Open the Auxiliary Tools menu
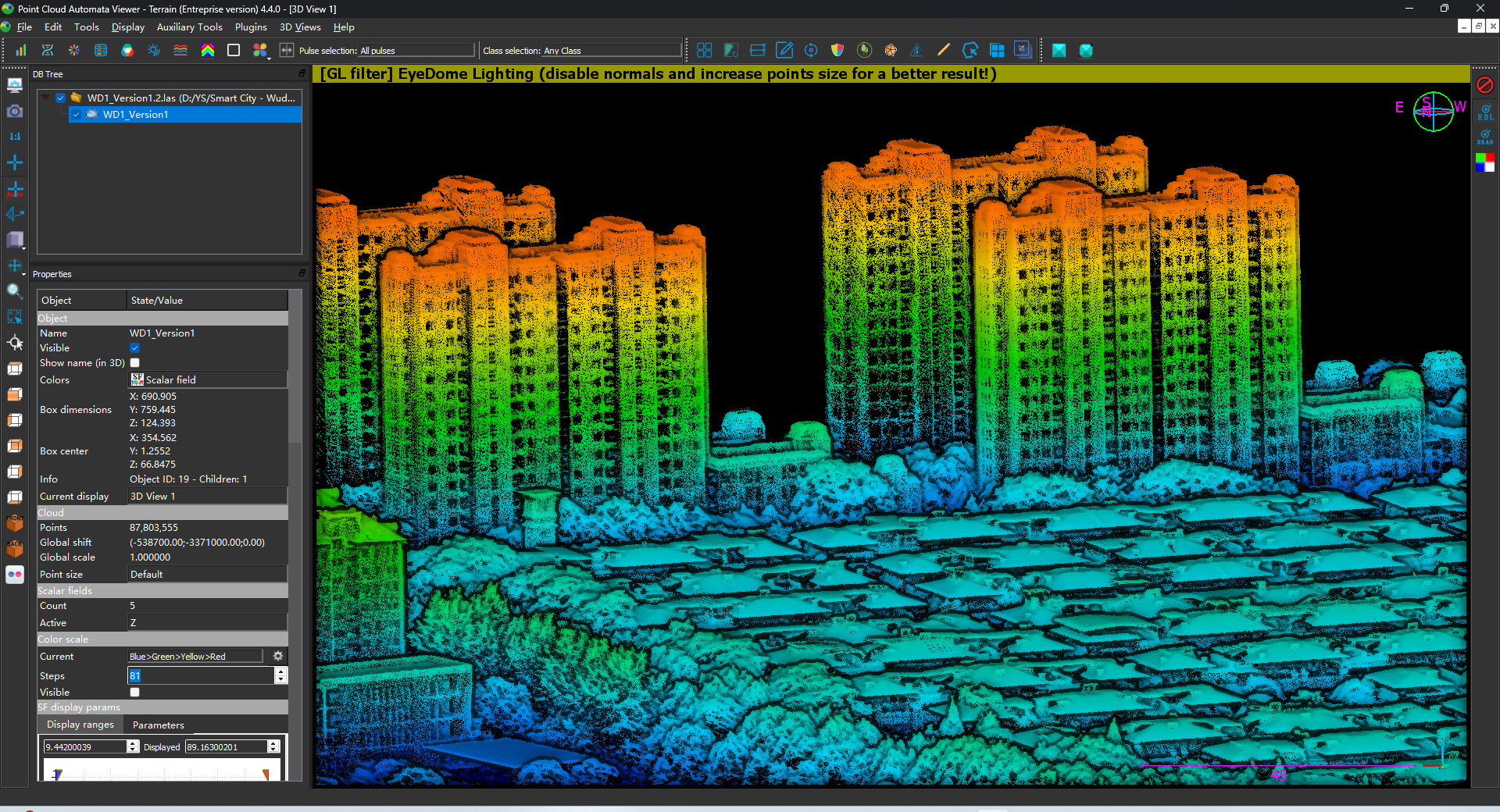 (189, 27)
